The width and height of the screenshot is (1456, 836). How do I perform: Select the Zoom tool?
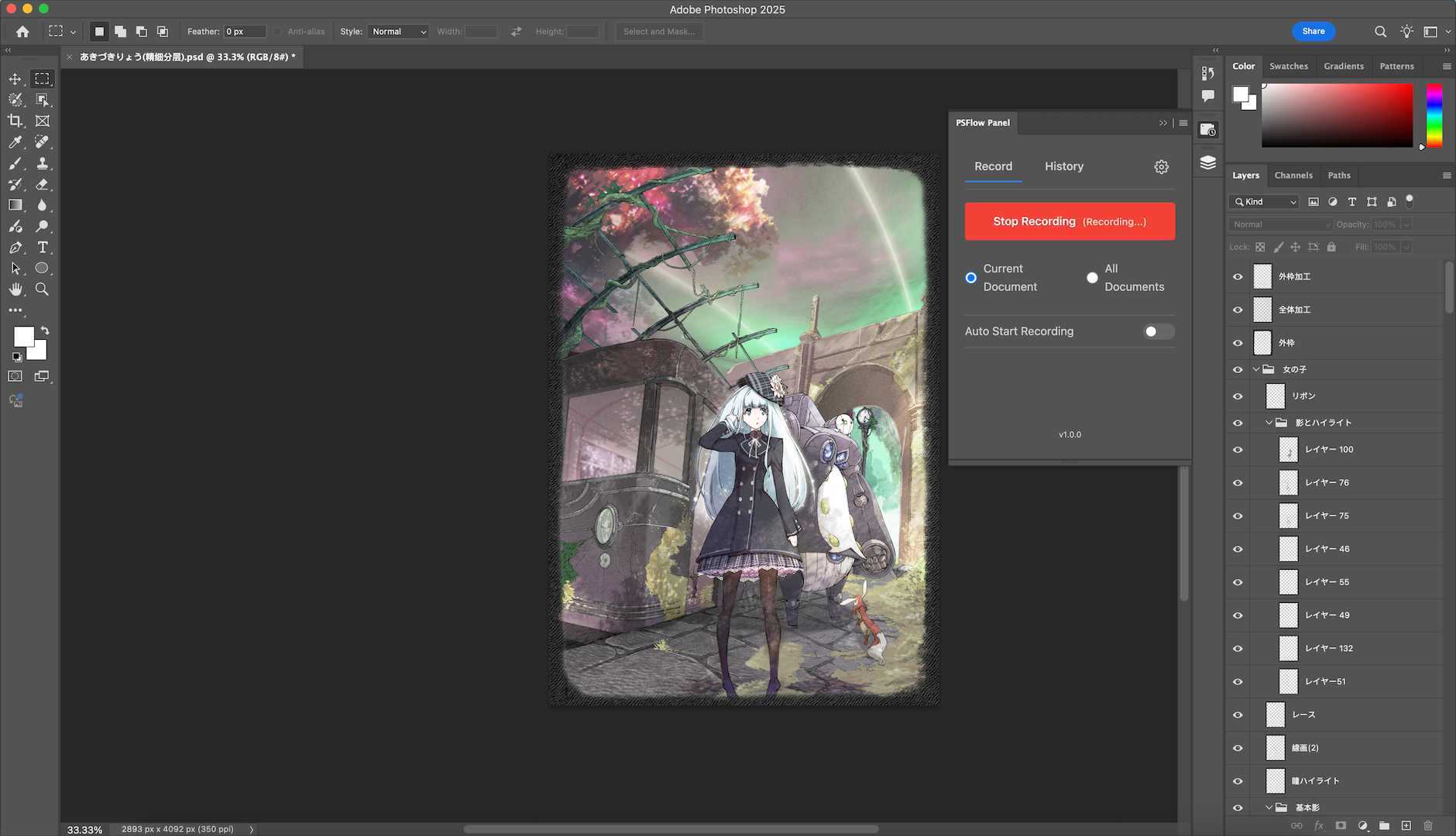(43, 290)
